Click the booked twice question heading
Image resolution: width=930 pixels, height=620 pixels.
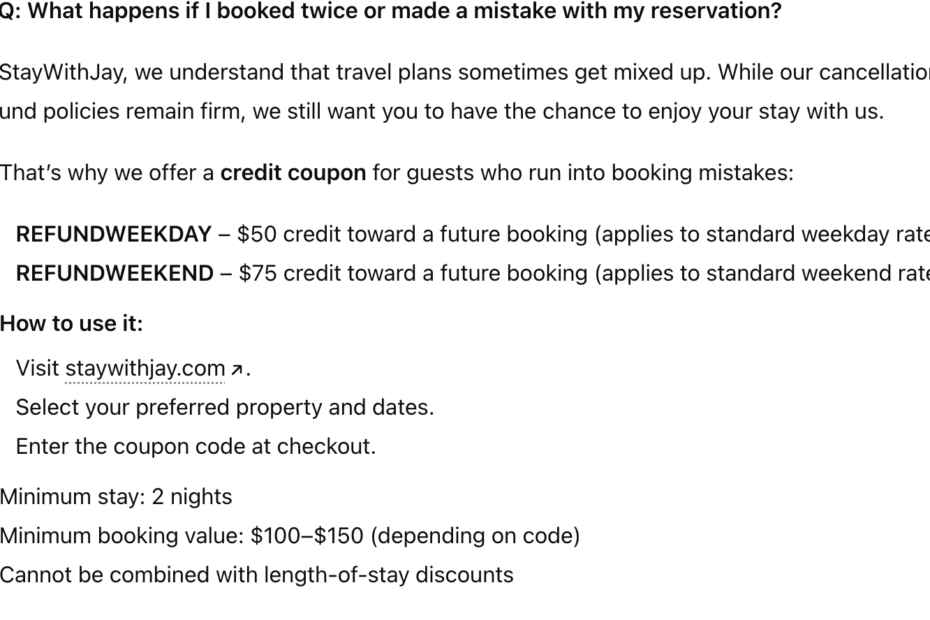(390, 12)
